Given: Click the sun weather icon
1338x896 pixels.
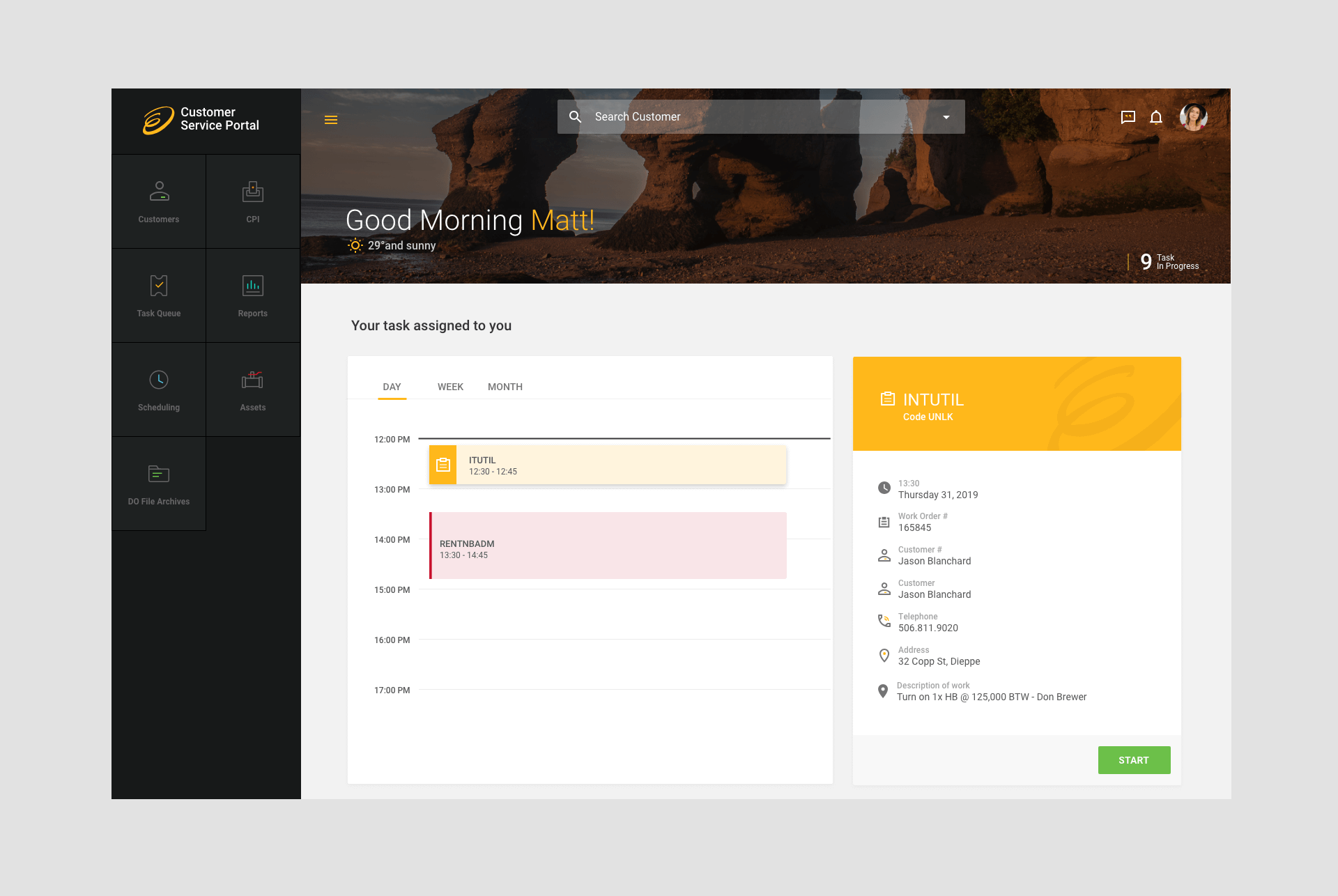Looking at the screenshot, I should (x=355, y=245).
